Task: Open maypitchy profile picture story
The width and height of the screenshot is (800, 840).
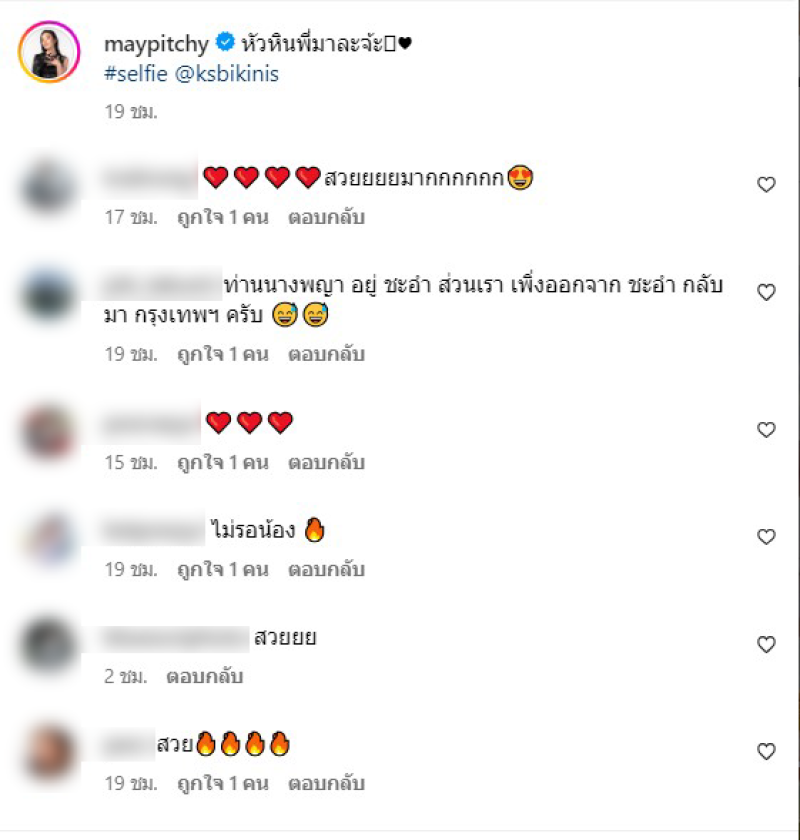Action: coord(49,52)
